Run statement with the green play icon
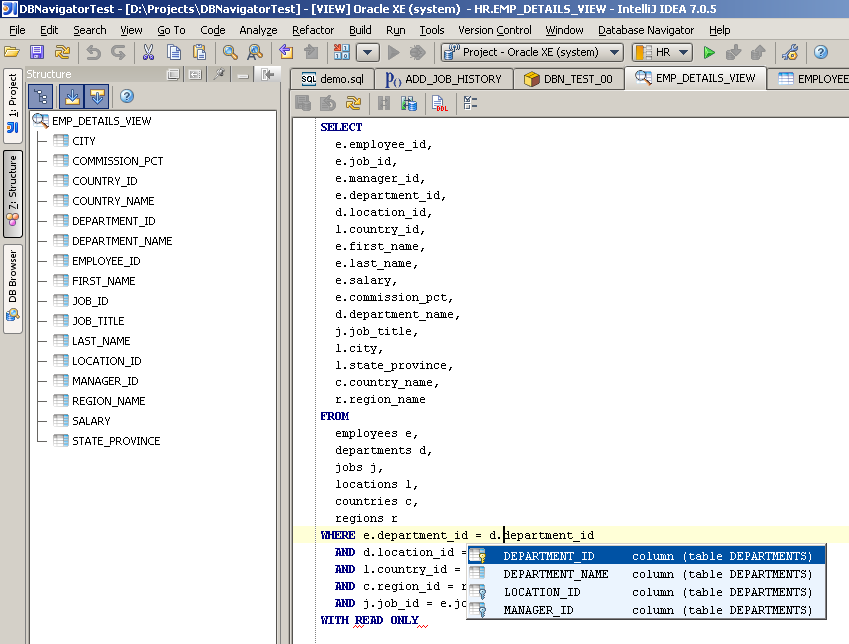 click(x=709, y=52)
